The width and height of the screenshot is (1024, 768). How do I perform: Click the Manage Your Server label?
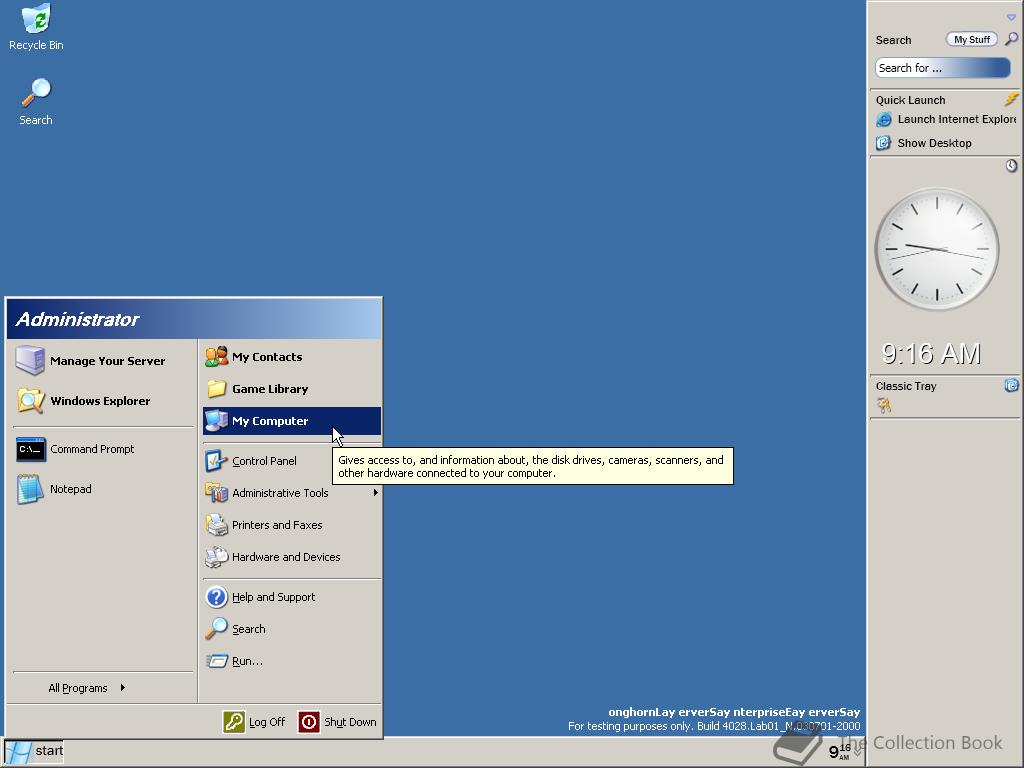(108, 361)
